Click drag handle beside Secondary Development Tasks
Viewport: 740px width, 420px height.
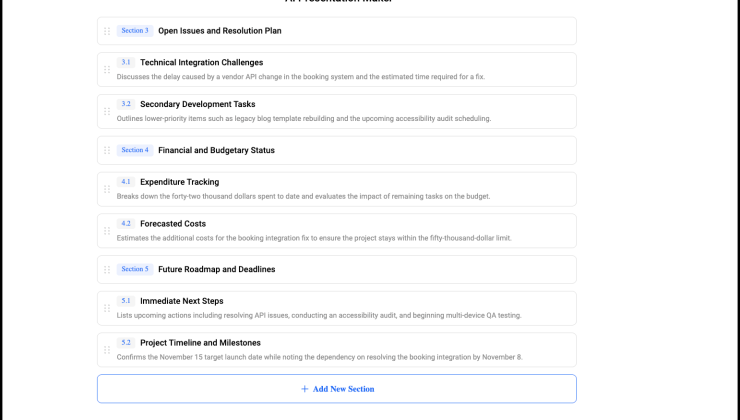(x=107, y=112)
